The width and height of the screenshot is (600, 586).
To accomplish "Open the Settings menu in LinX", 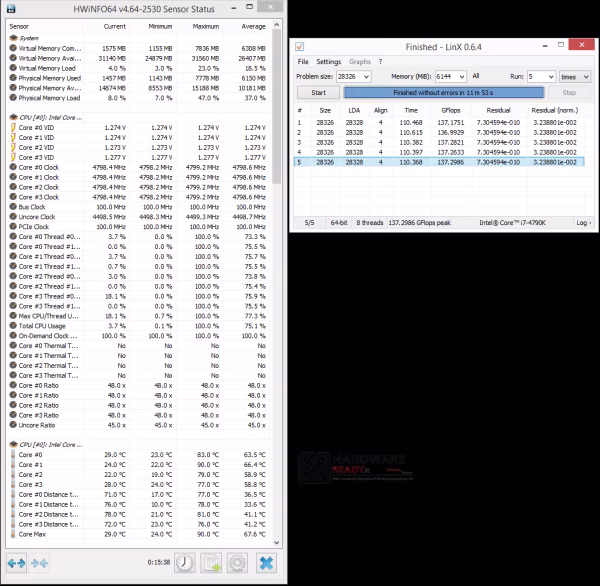I will (328, 62).
